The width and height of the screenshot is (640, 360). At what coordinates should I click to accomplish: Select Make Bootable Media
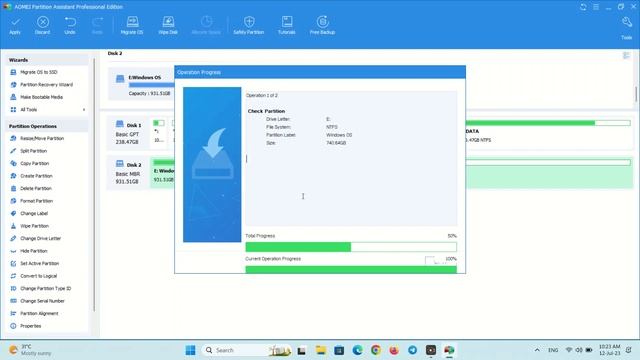pyautogui.click(x=41, y=97)
